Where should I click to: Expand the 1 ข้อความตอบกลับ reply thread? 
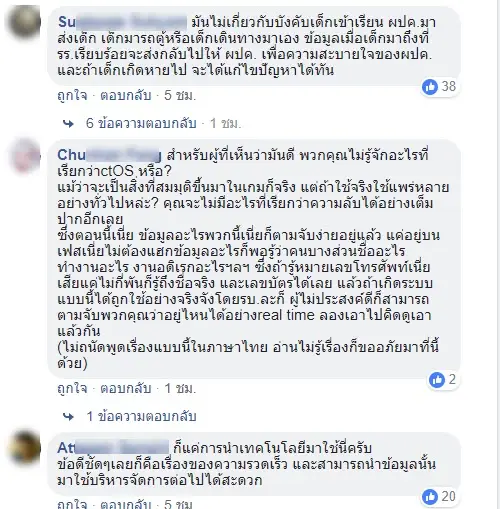[142, 417]
